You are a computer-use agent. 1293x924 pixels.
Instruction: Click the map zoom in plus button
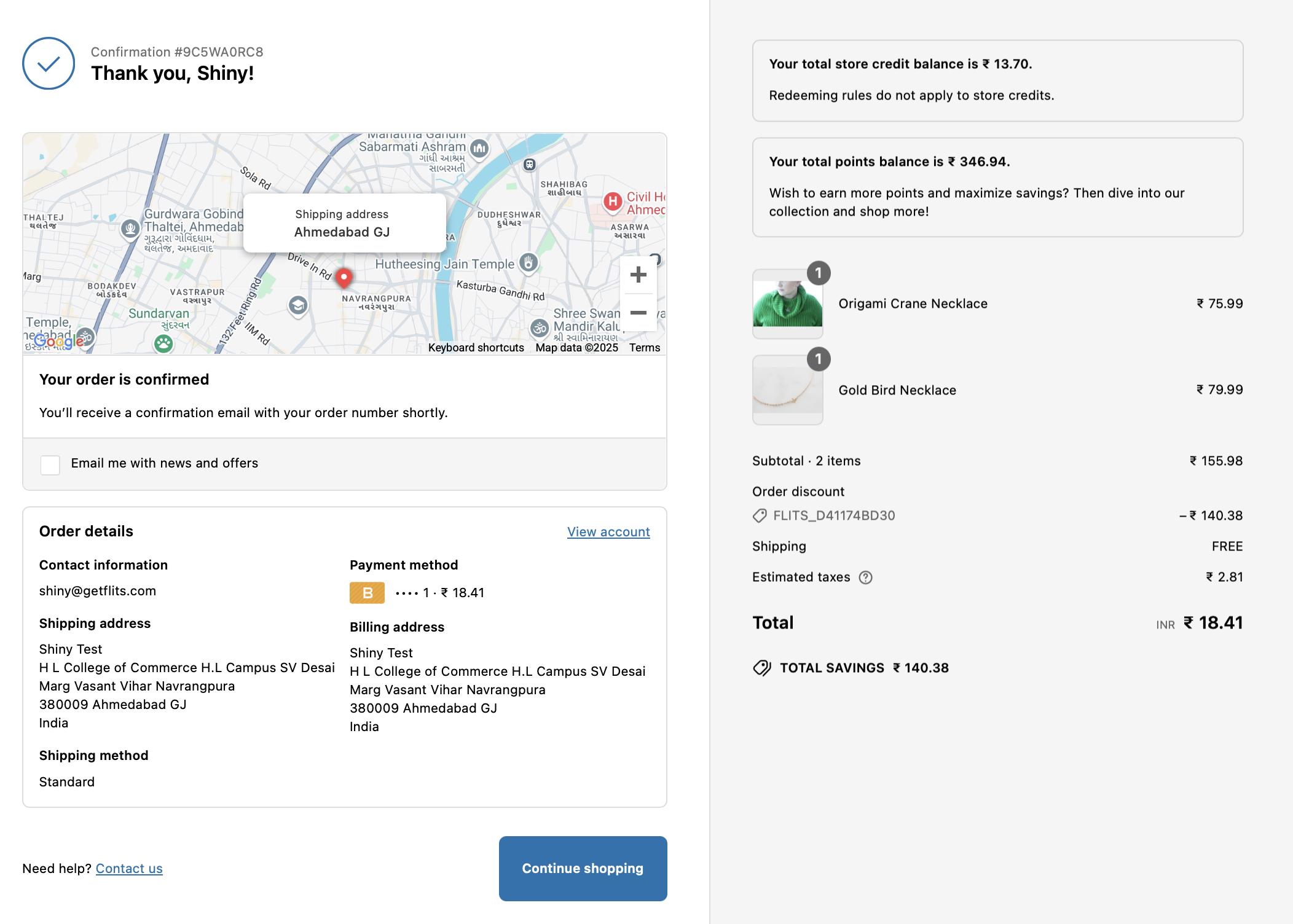tap(639, 275)
